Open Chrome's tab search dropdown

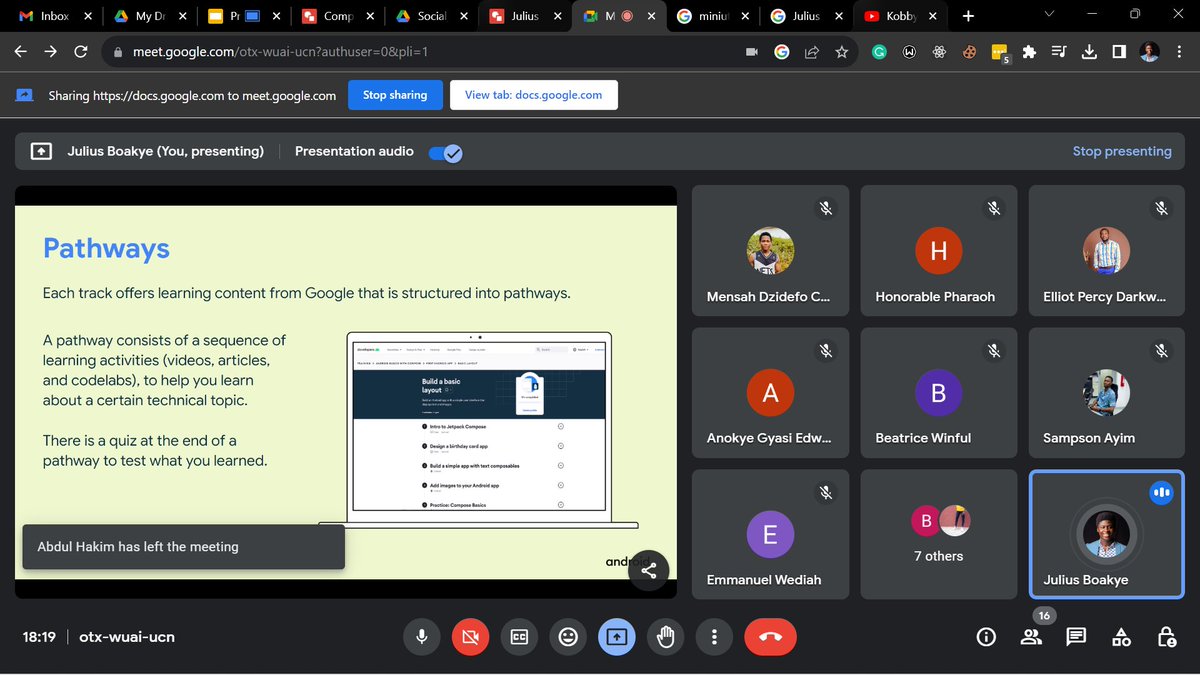point(1048,16)
